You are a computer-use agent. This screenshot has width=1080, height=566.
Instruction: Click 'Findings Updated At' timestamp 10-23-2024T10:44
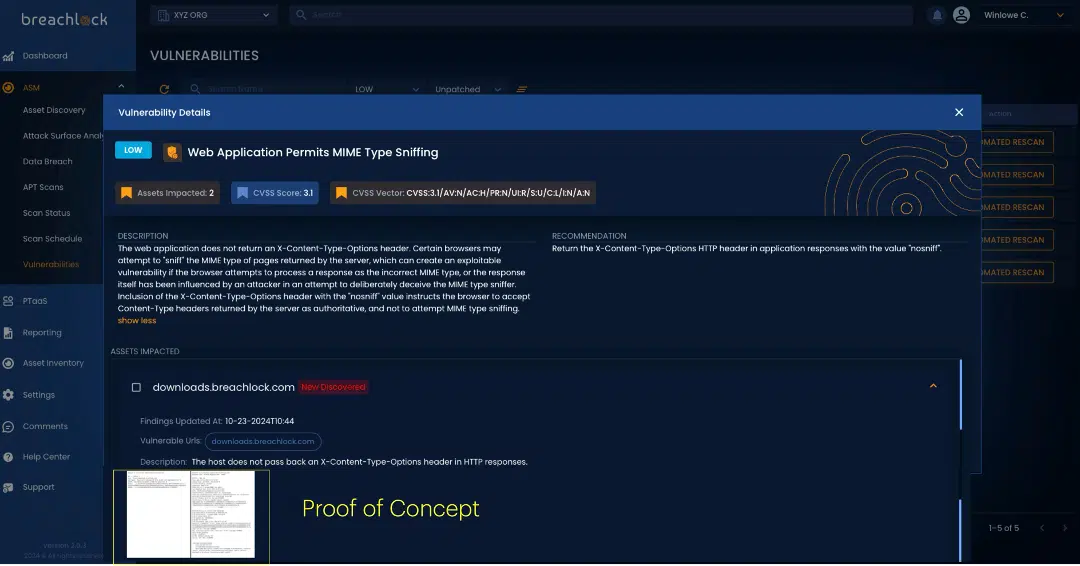pos(259,421)
